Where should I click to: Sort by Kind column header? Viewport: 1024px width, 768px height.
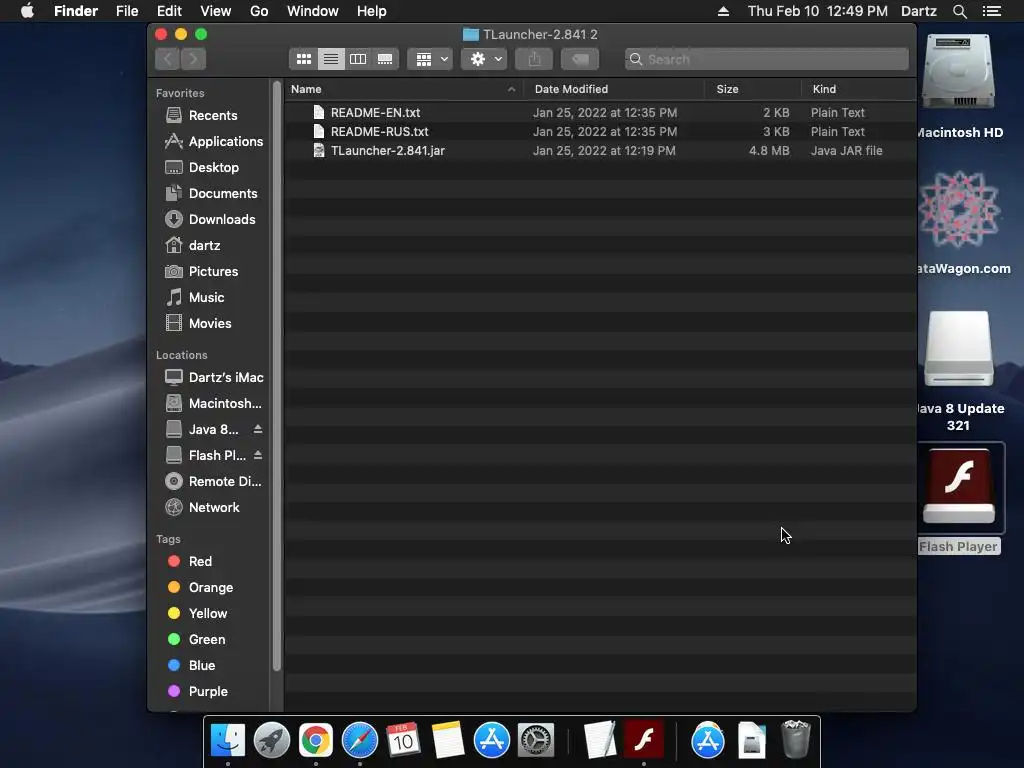859,89
